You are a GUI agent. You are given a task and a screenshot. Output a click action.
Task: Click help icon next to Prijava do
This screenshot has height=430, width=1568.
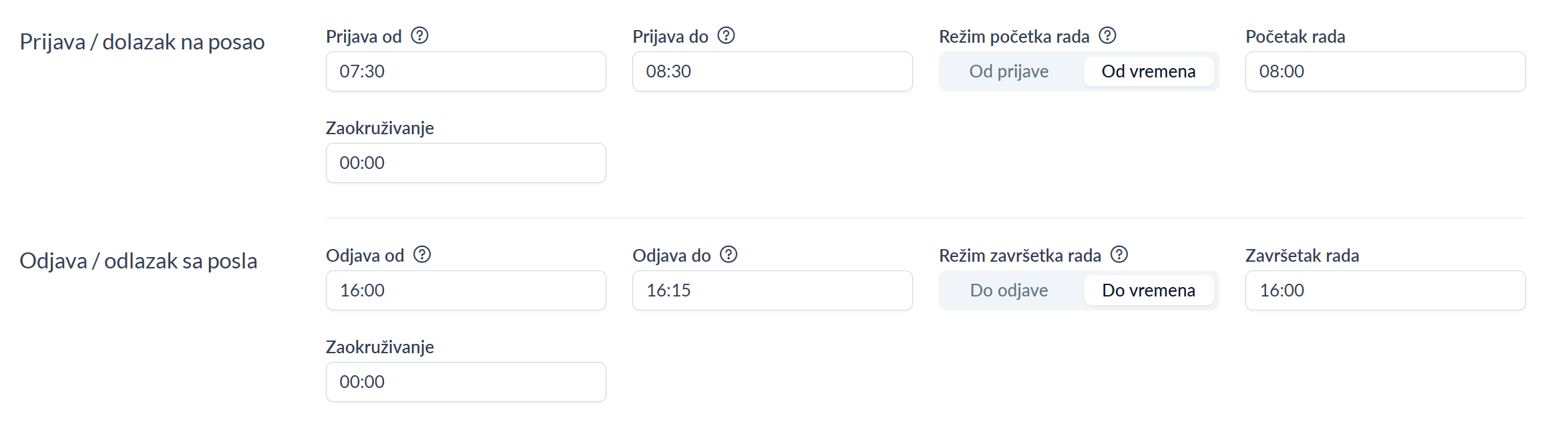(x=726, y=35)
